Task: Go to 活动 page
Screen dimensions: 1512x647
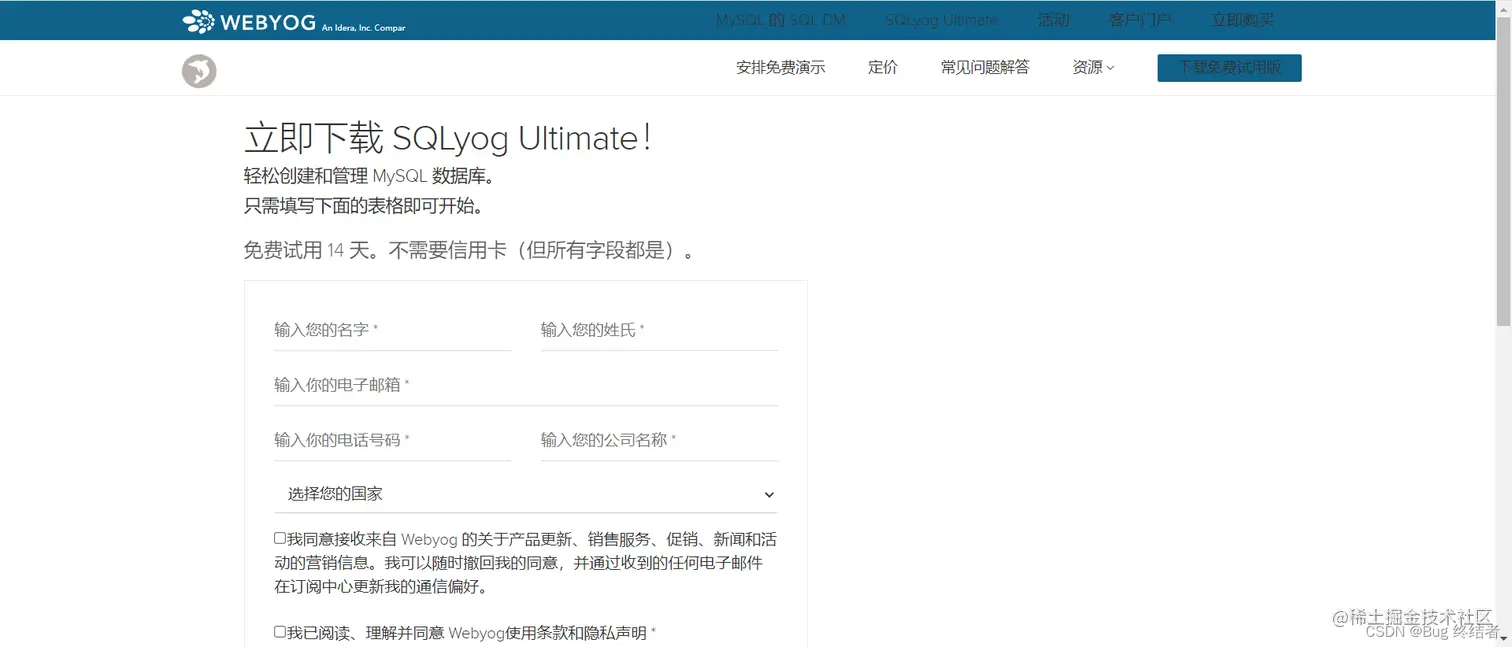Action: (x=1053, y=20)
